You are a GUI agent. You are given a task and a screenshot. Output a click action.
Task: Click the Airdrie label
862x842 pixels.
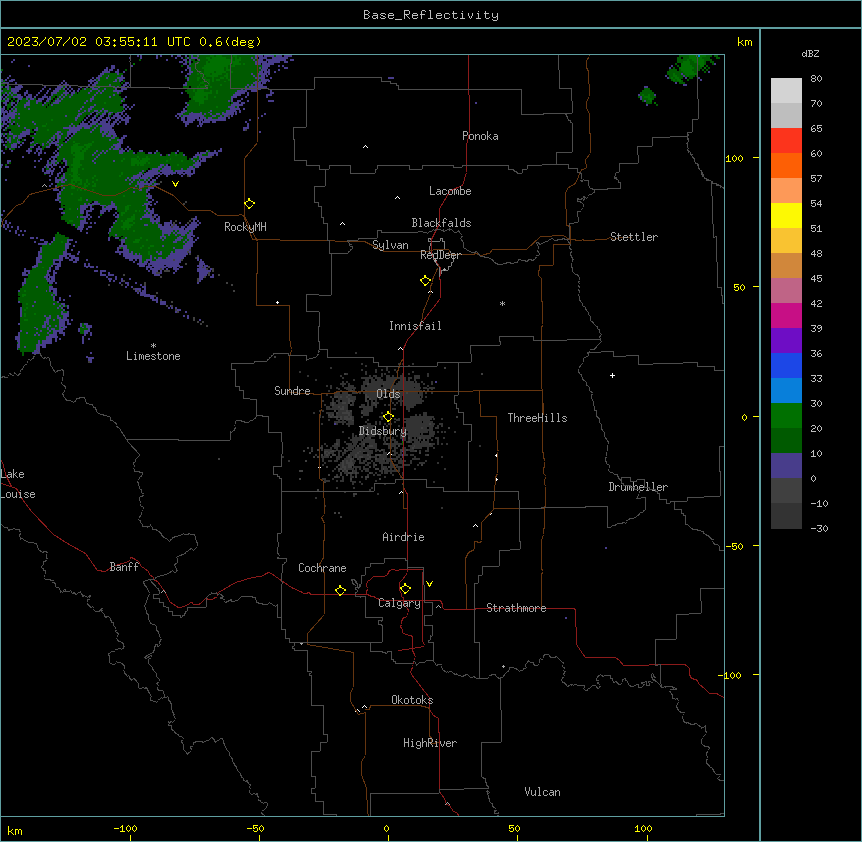(403, 537)
